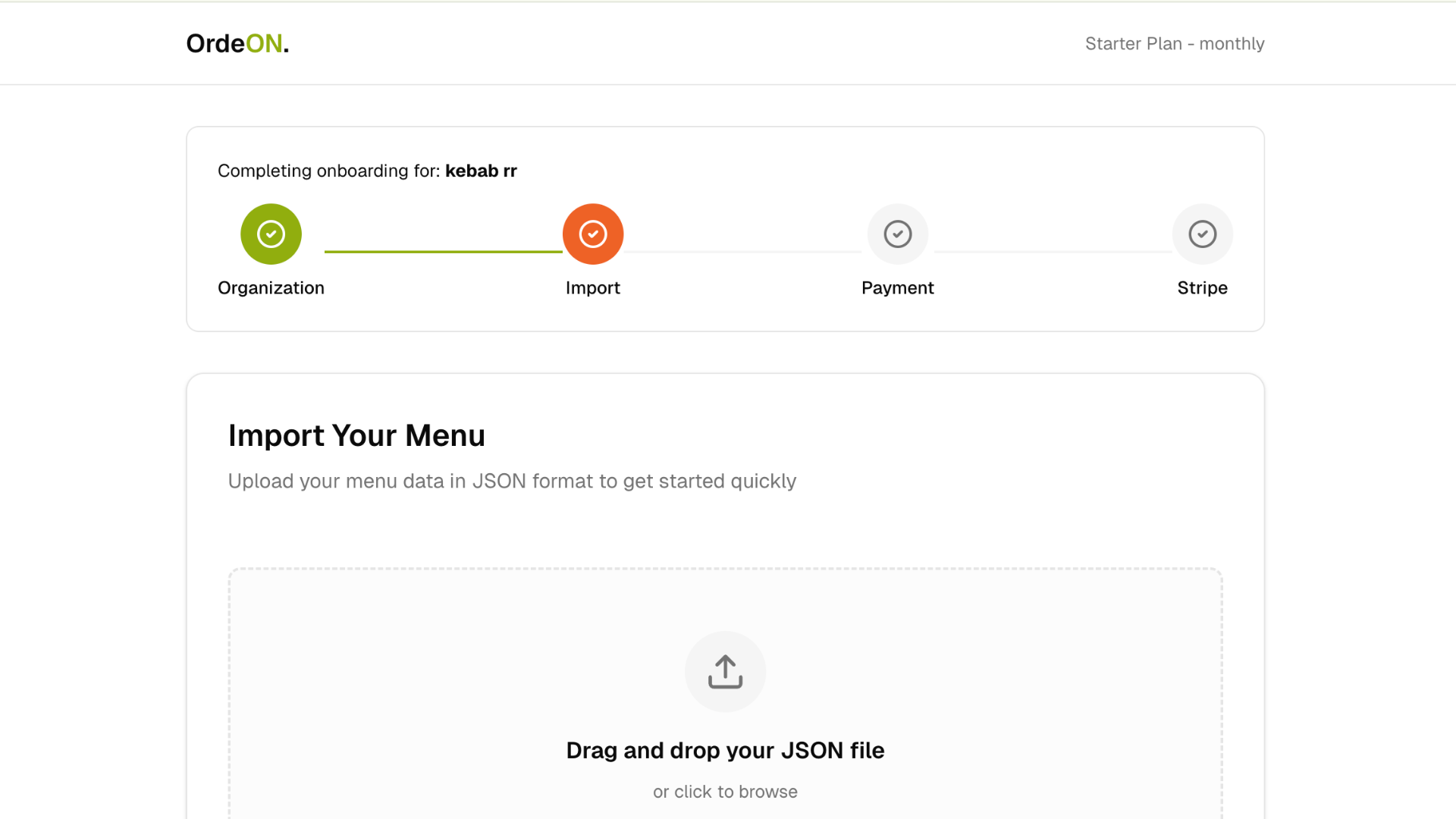
Task: Click the Starter Plan - monthly label
Action: pyautogui.click(x=1175, y=43)
